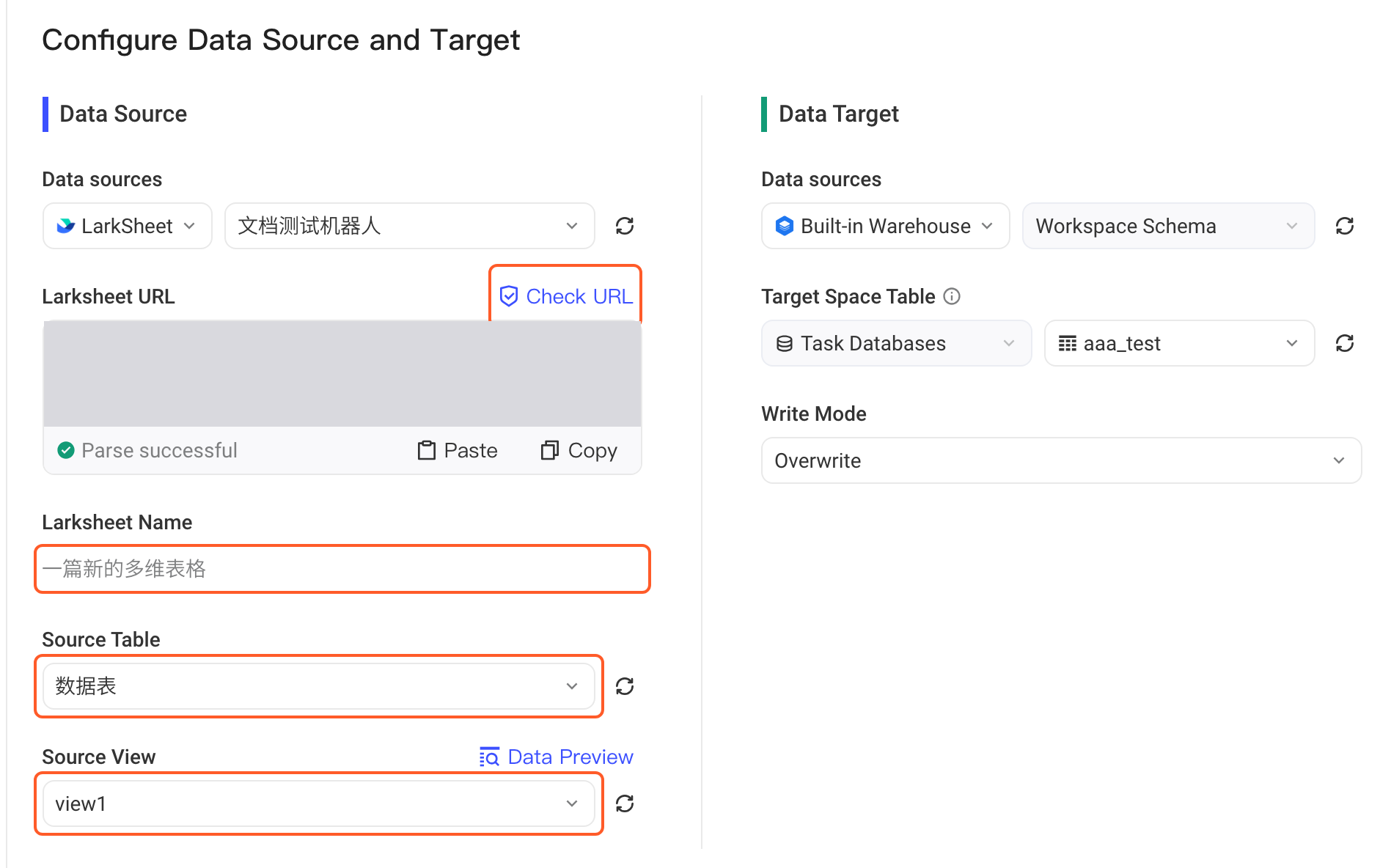Open the Overwrite write mode dropdown

tap(1061, 460)
